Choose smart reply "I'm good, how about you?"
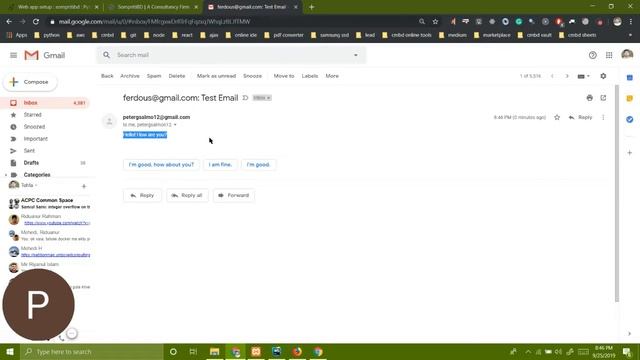Viewport: 640px width, 360px height. pyautogui.click(x=161, y=164)
